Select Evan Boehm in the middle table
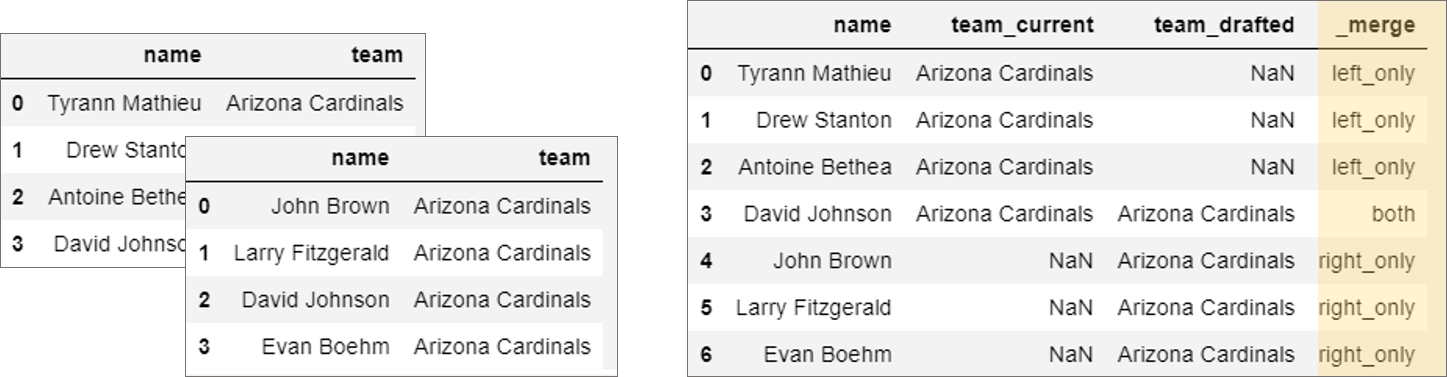 [325, 347]
